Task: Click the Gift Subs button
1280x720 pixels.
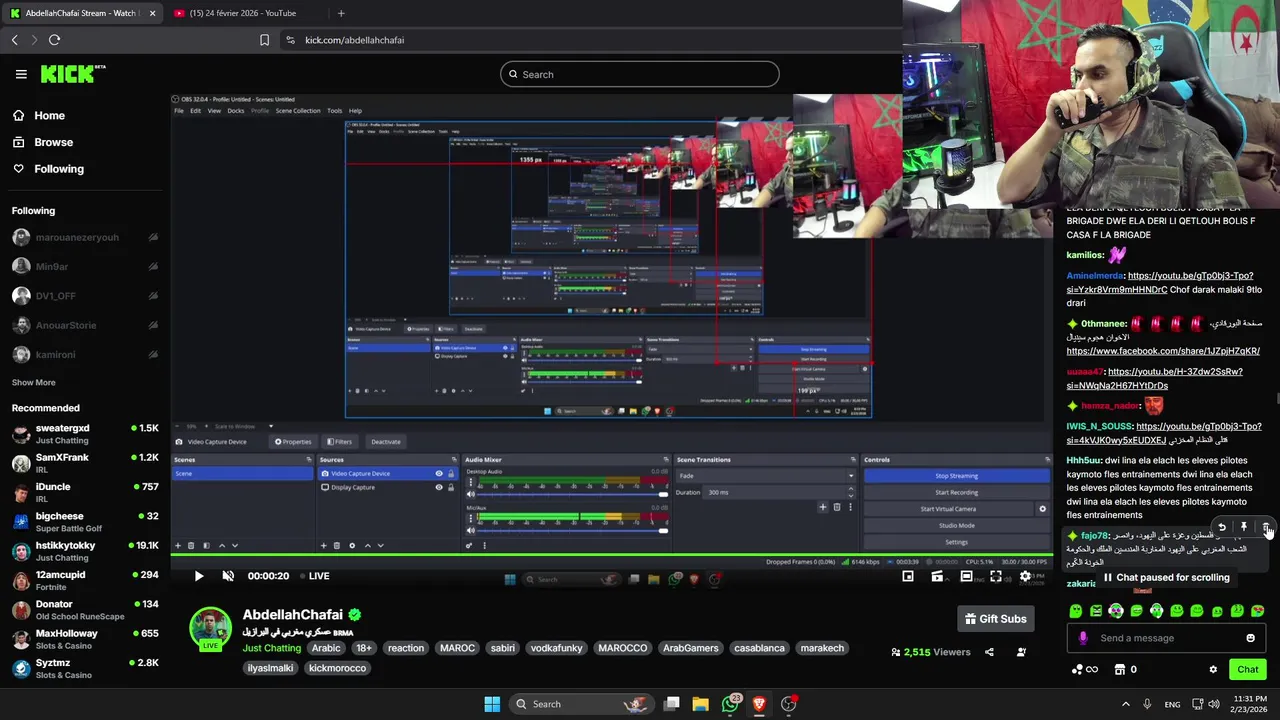Action: pos(995,619)
